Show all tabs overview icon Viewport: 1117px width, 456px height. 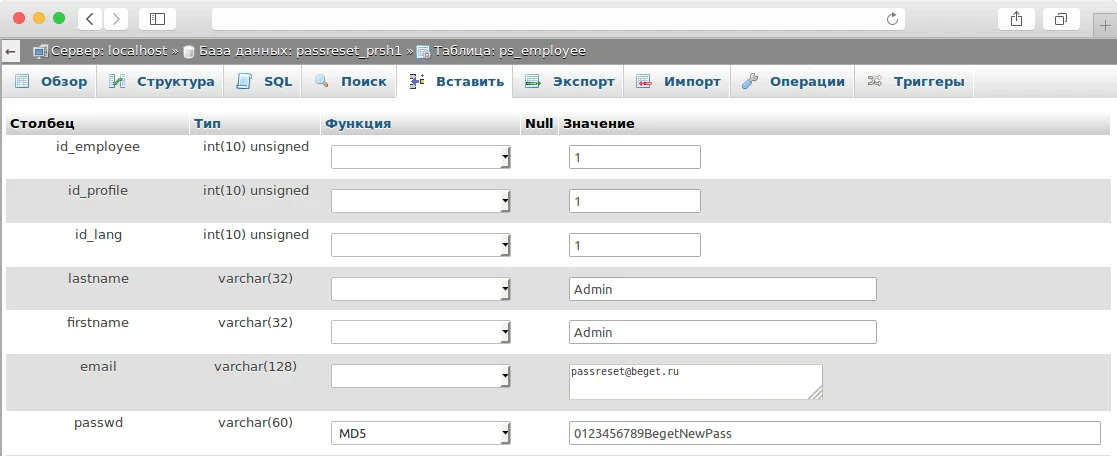click(x=1061, y=18)
